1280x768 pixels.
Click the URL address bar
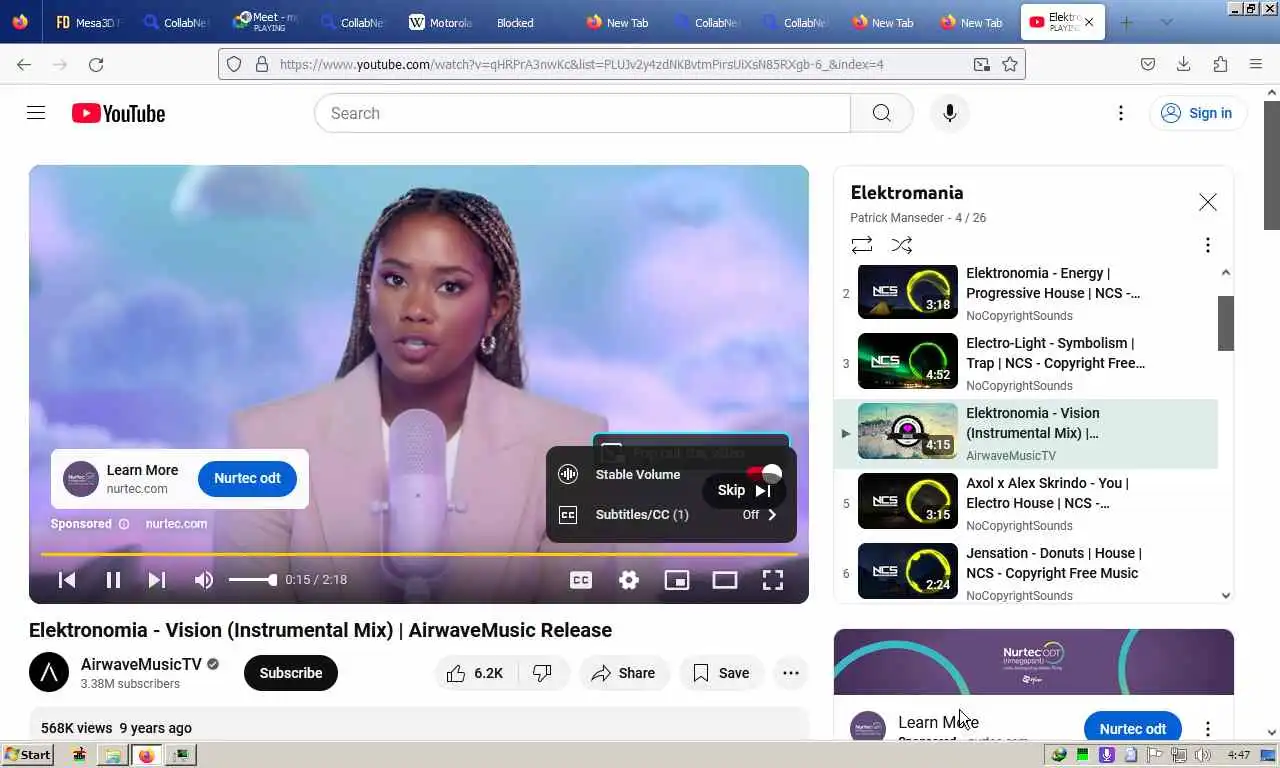point(622,64)
